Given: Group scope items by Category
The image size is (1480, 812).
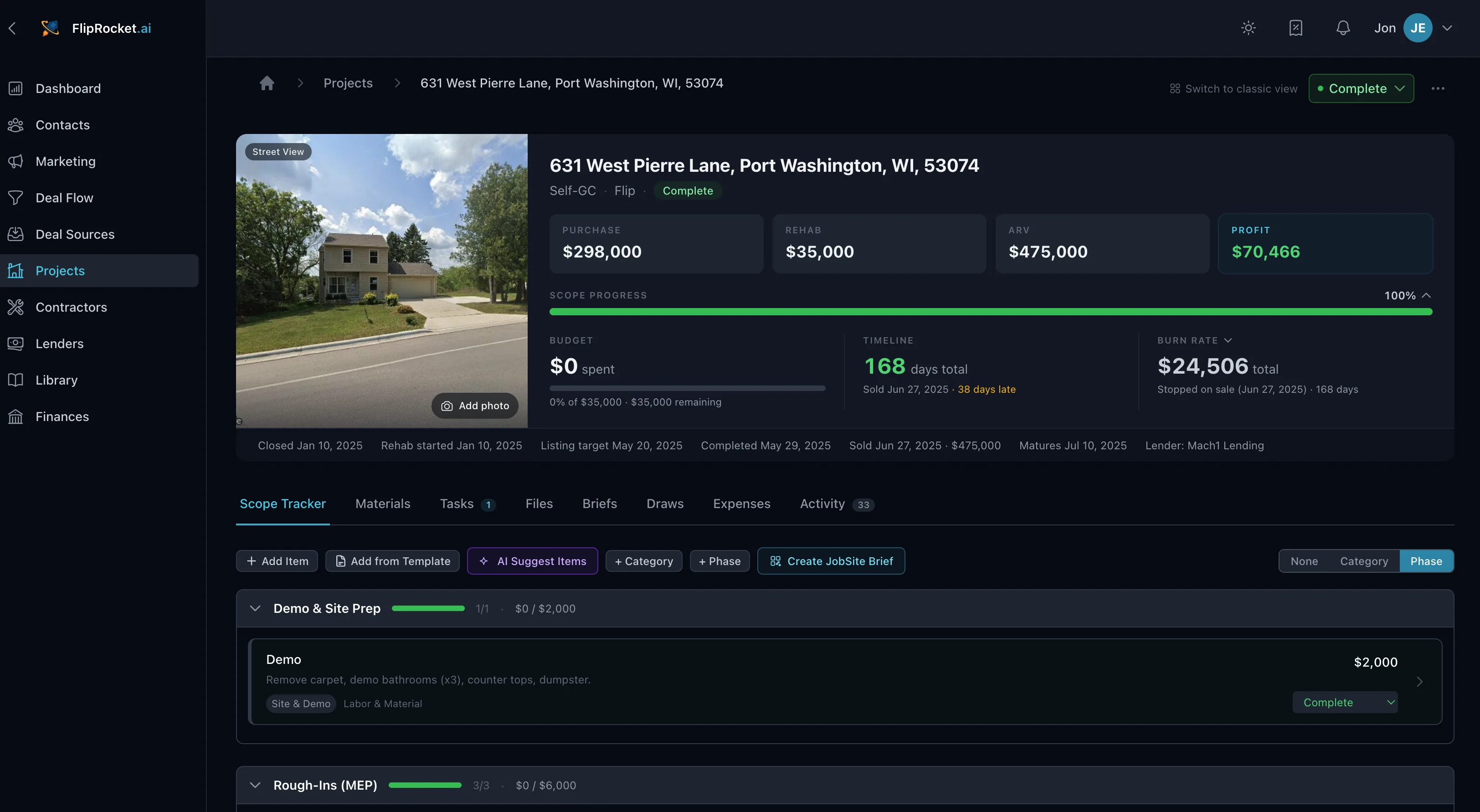Looking at the screenshot, I should point(1364,561).
